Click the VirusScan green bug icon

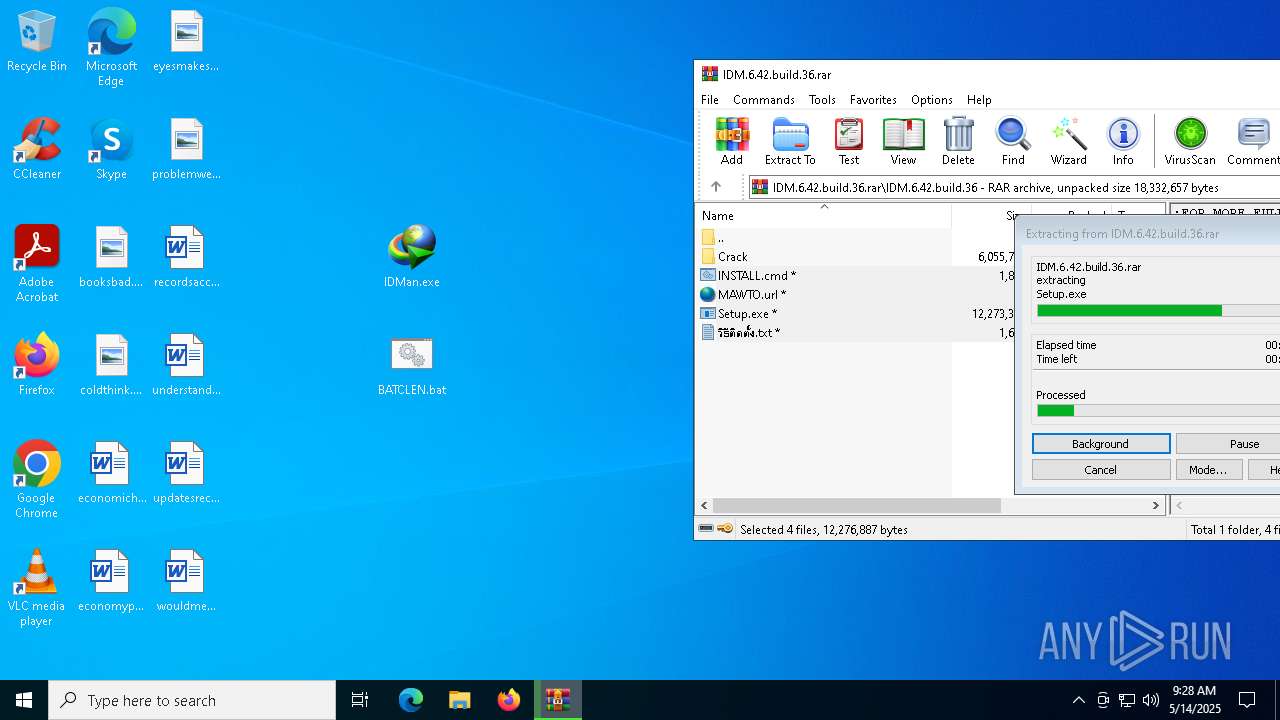coord(1190,141)
